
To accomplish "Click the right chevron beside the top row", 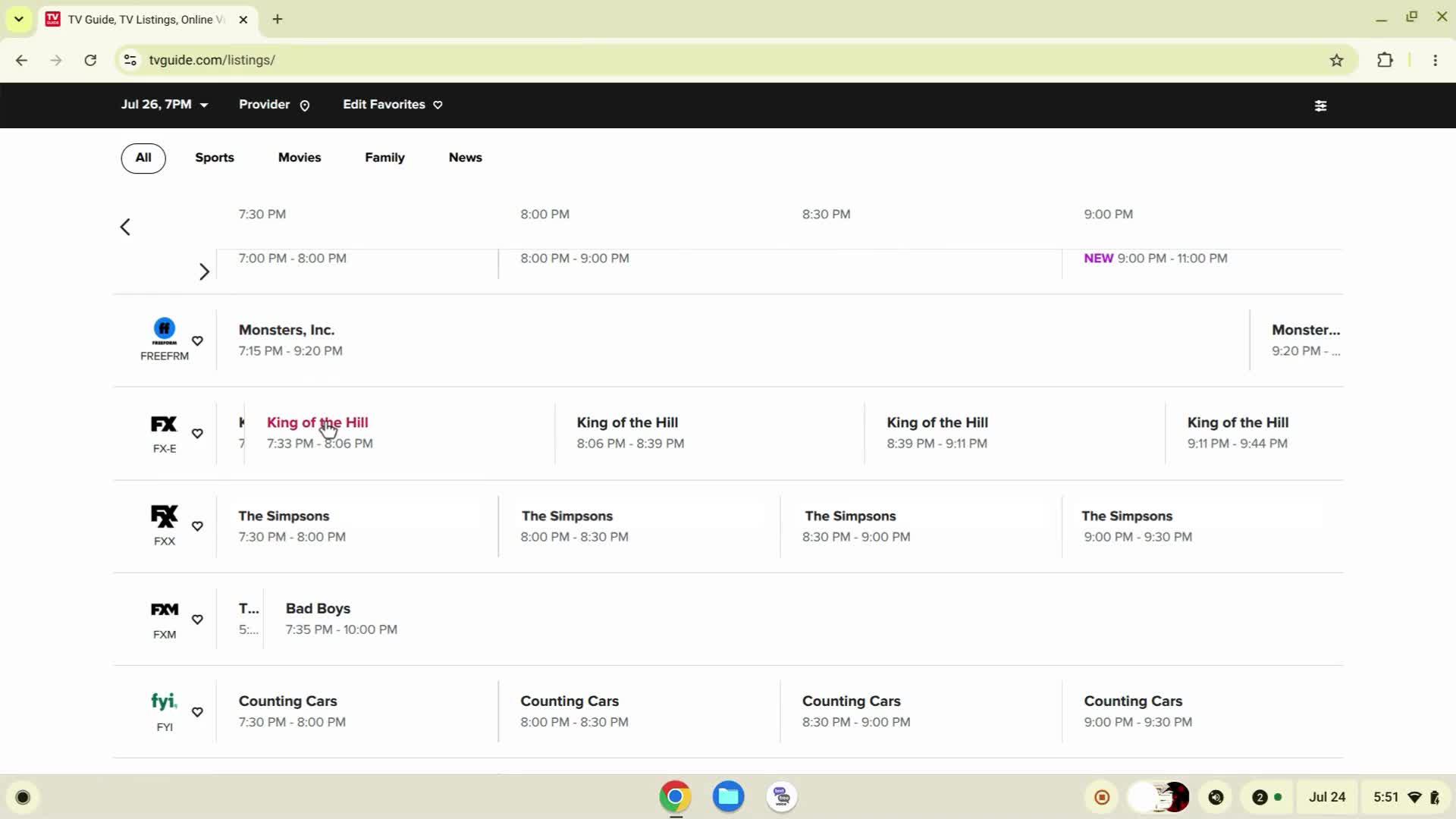I will [204, 271].
